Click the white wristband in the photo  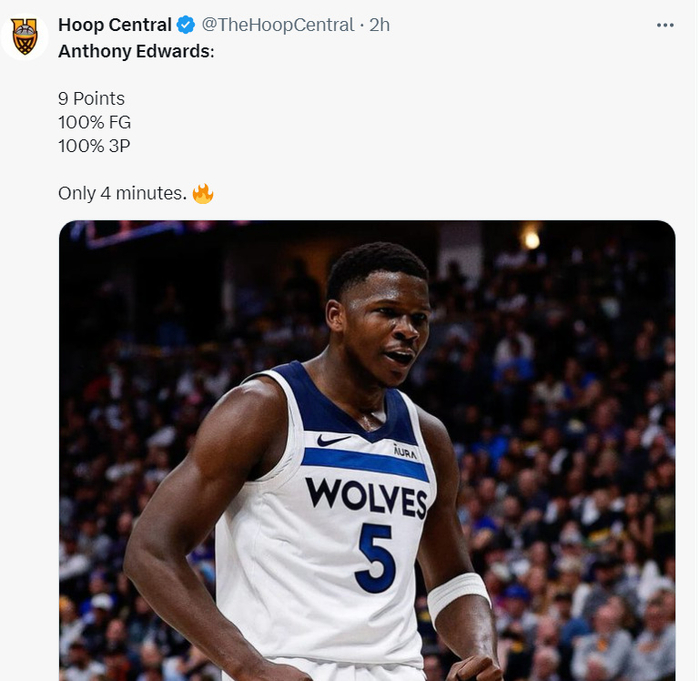click(x=458, y=594)
